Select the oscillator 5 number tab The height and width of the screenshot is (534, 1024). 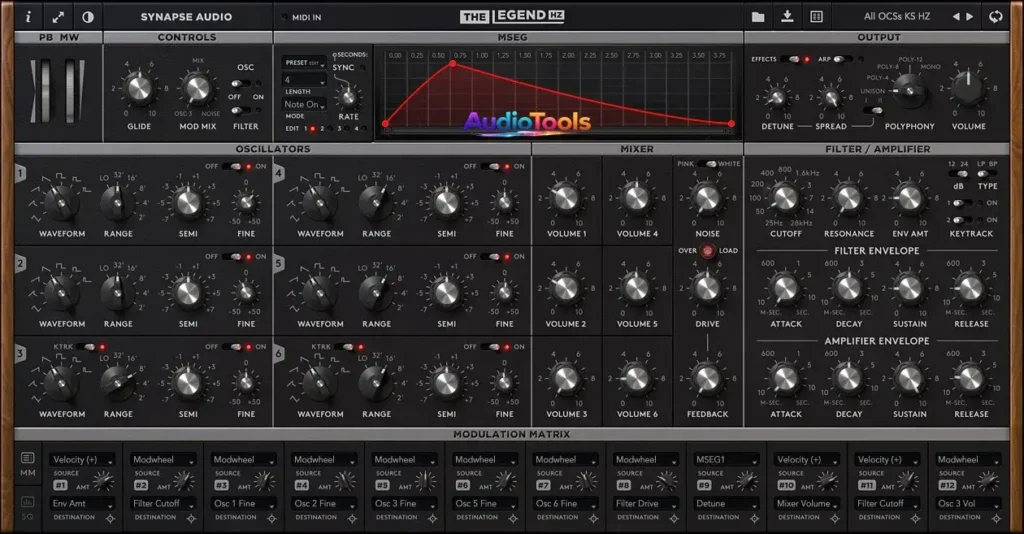[x=279, y=264]
